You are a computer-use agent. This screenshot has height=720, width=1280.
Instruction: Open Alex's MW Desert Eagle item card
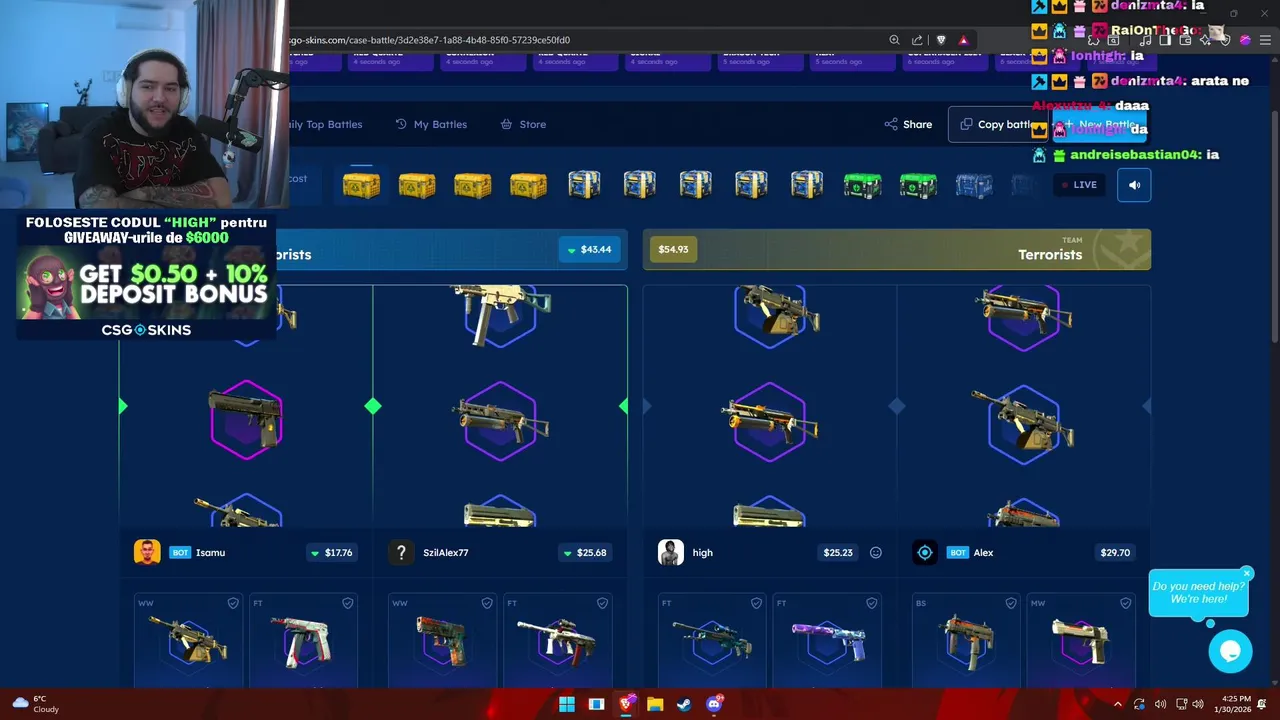1081,640
